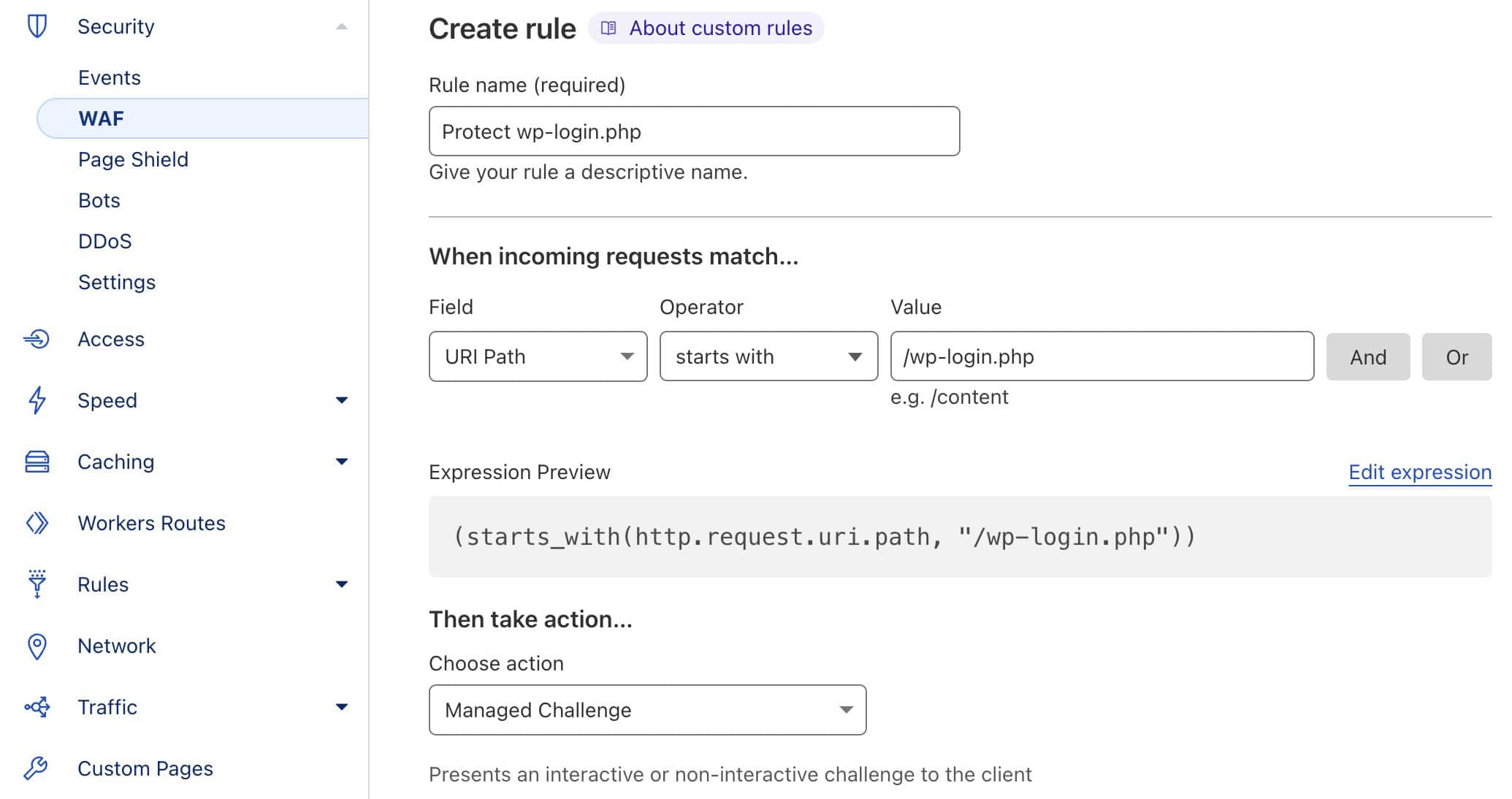This screenshot has height=799, width=1512.
Task: Click the Speed lightning bolt icon
Action: pos(37,400)
